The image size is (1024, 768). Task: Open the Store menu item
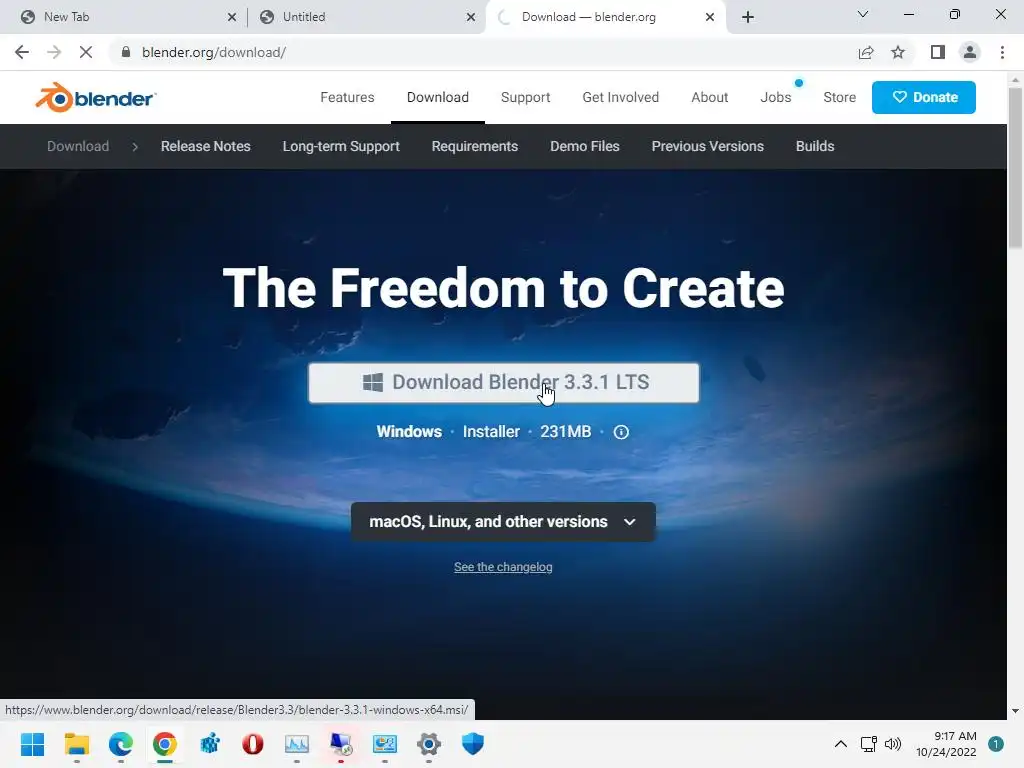pyautogui.click(x=839, y=97)
